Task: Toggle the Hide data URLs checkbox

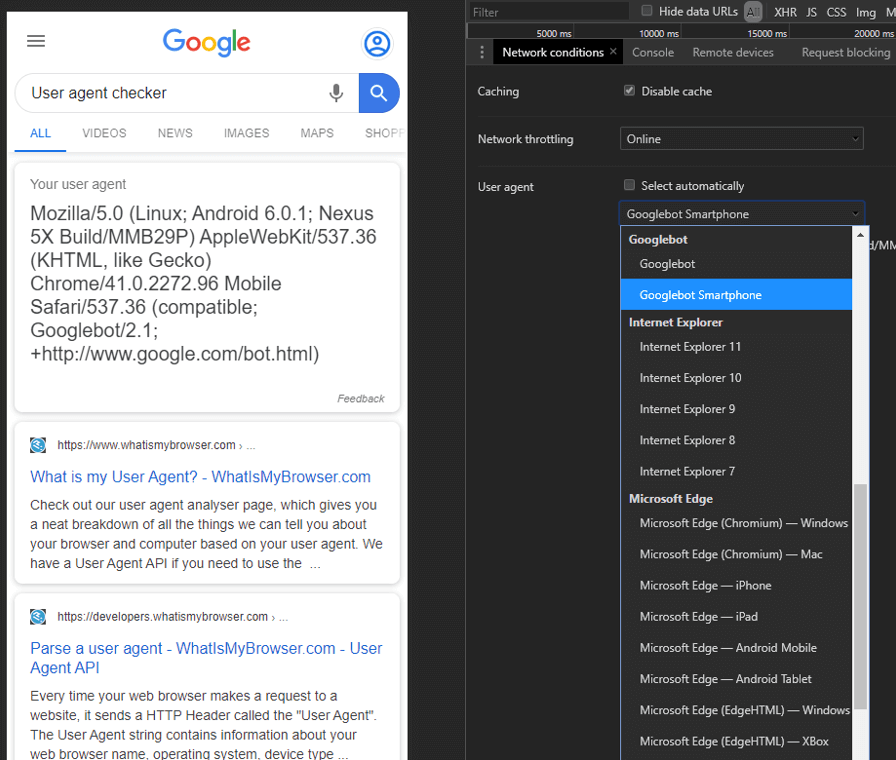Action: [x=646, y=10]
